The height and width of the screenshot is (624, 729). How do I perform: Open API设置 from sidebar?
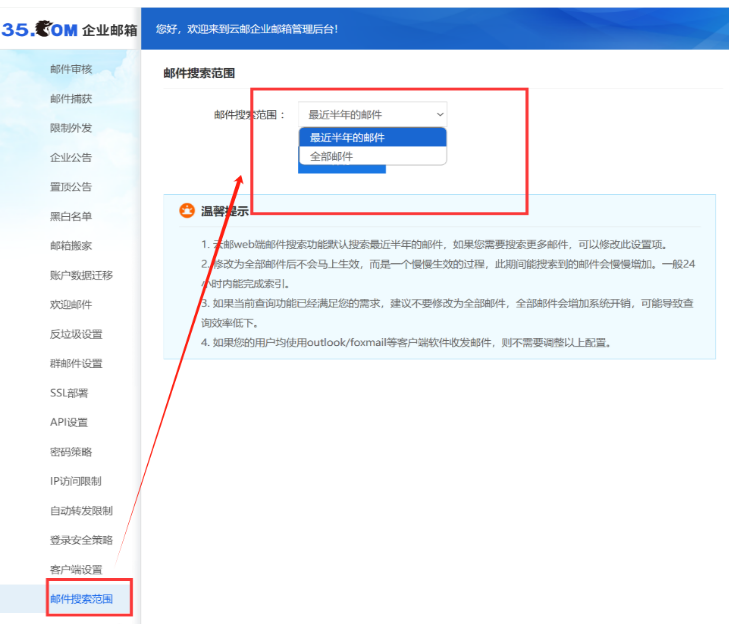(x=69, y=422)
